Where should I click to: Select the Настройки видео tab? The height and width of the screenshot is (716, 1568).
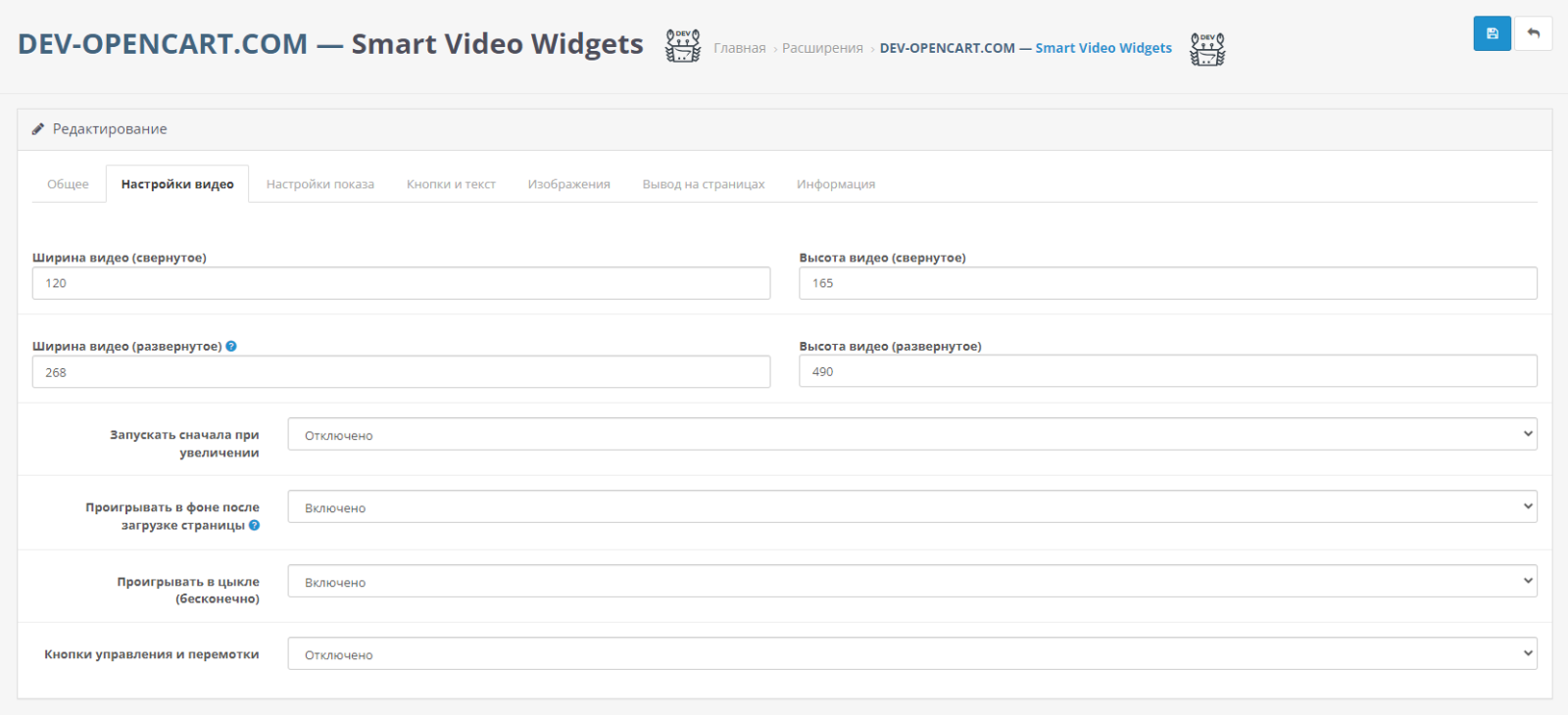pos(177,184)
